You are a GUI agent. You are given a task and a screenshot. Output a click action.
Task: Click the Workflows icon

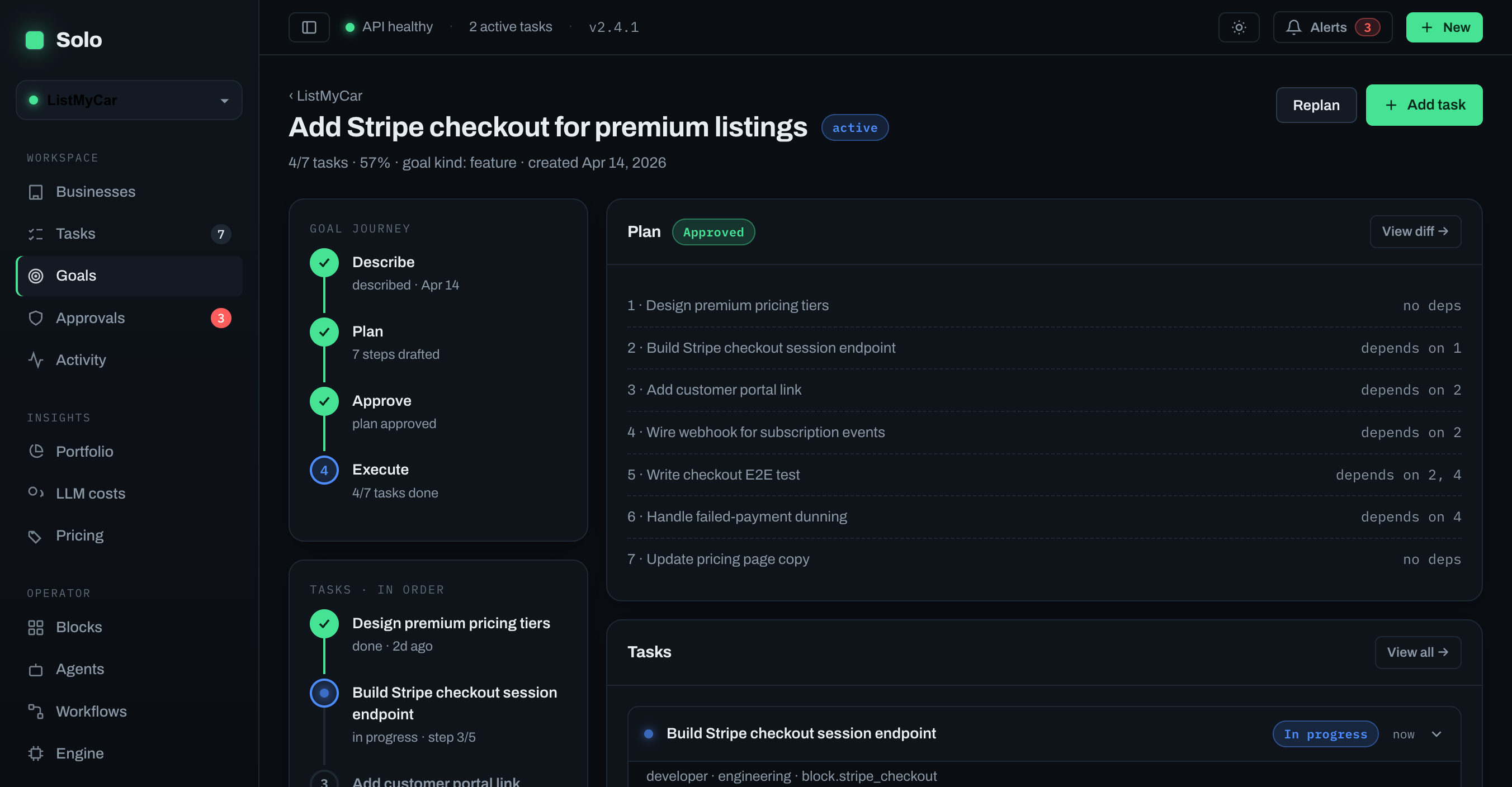36,711
